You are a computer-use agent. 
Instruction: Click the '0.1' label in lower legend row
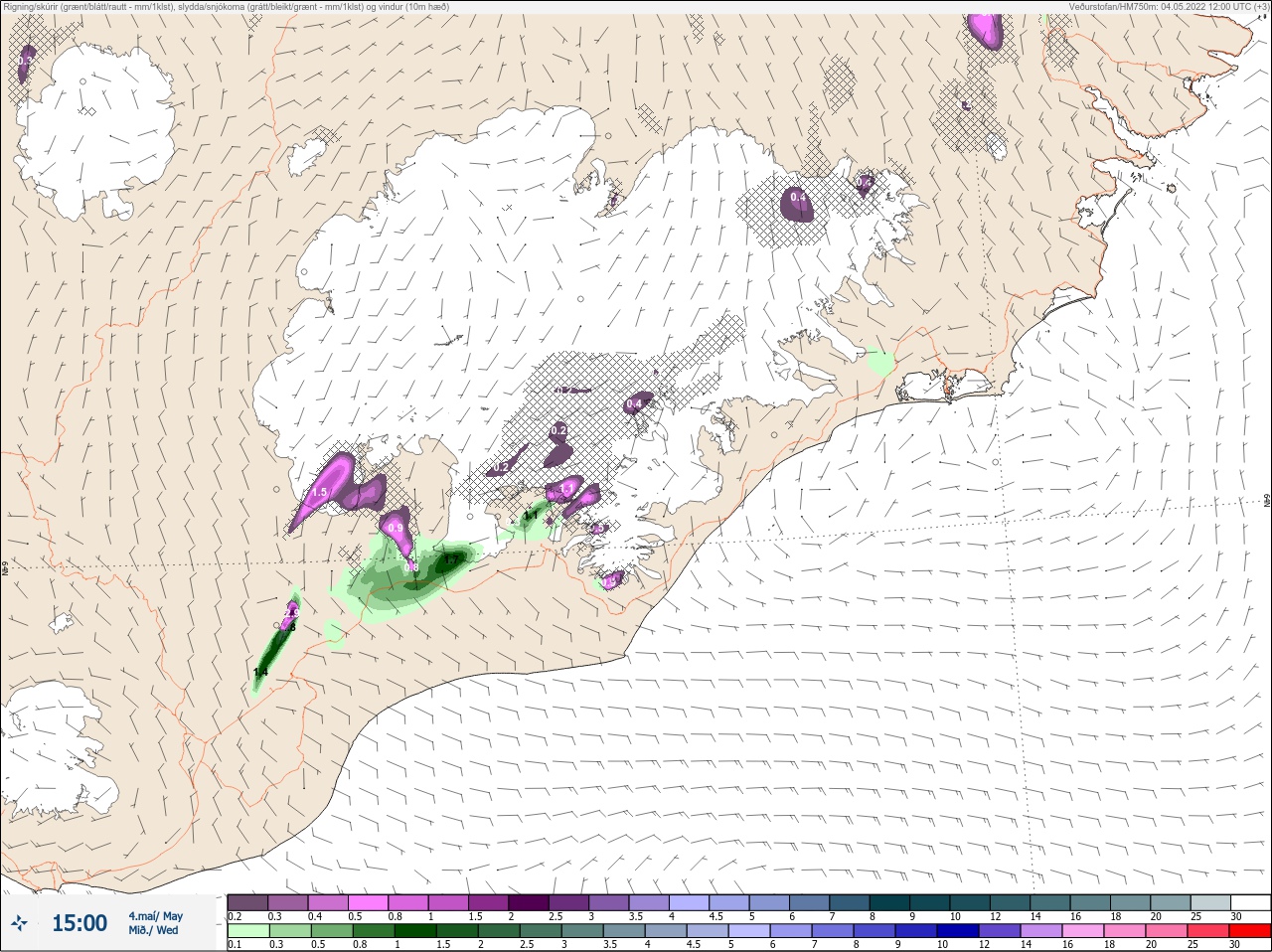tap(235, 944)
